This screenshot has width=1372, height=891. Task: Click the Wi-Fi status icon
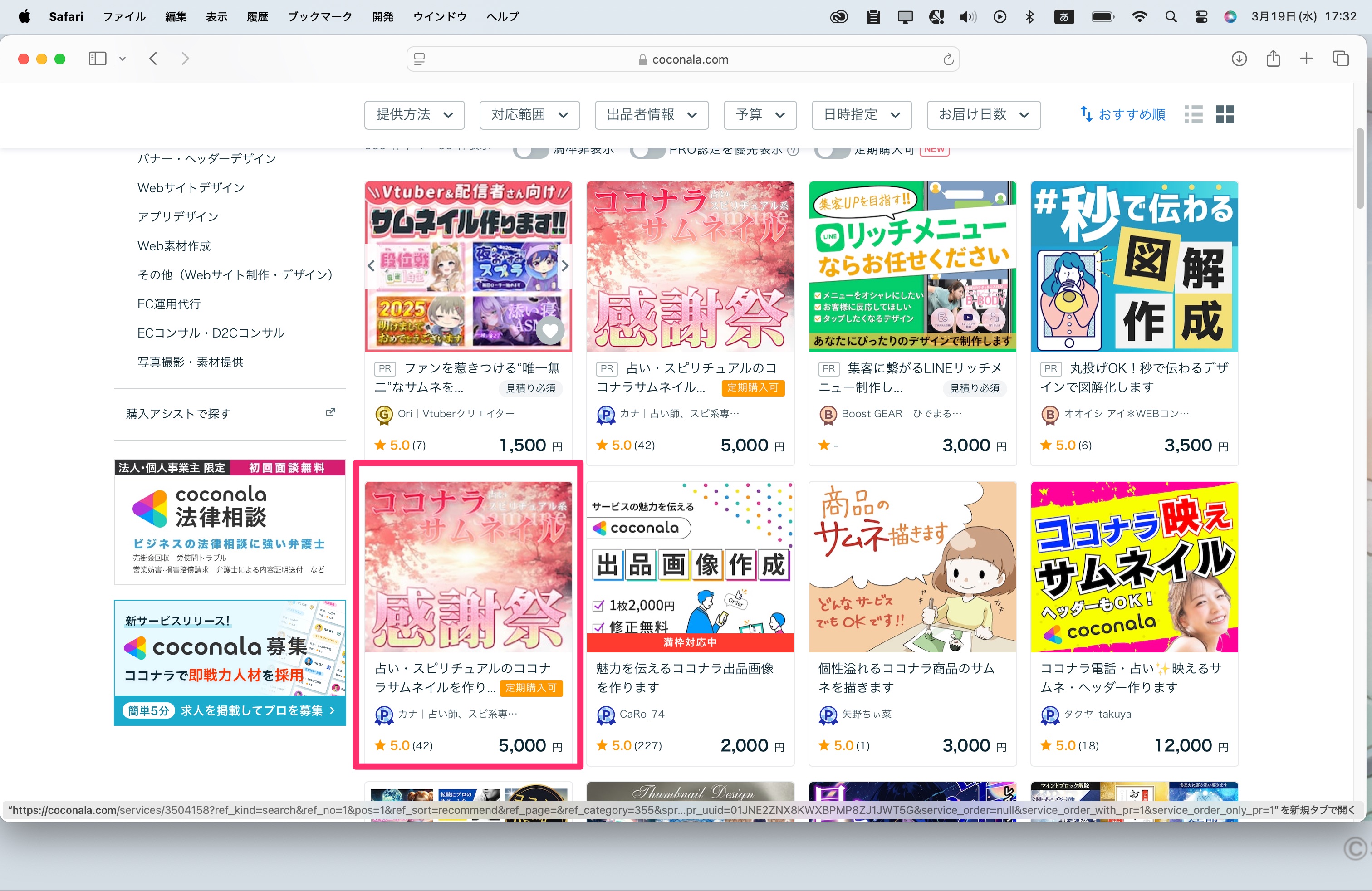[x=1139, y=17]
